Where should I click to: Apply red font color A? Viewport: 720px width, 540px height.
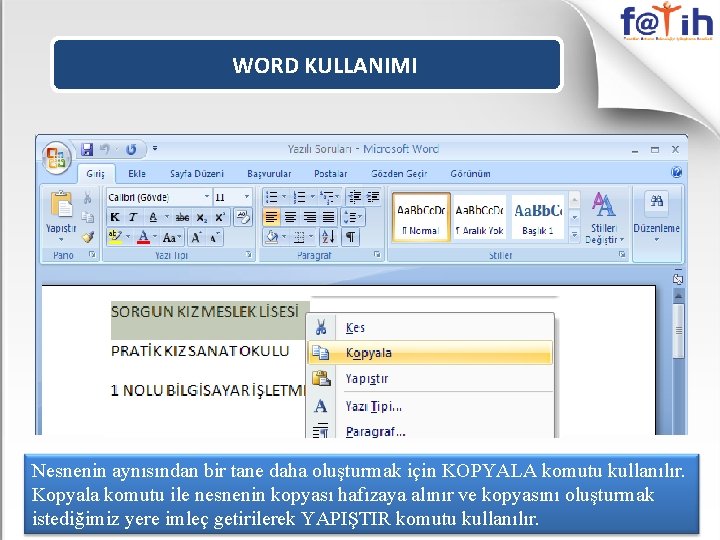coord(143,237)
